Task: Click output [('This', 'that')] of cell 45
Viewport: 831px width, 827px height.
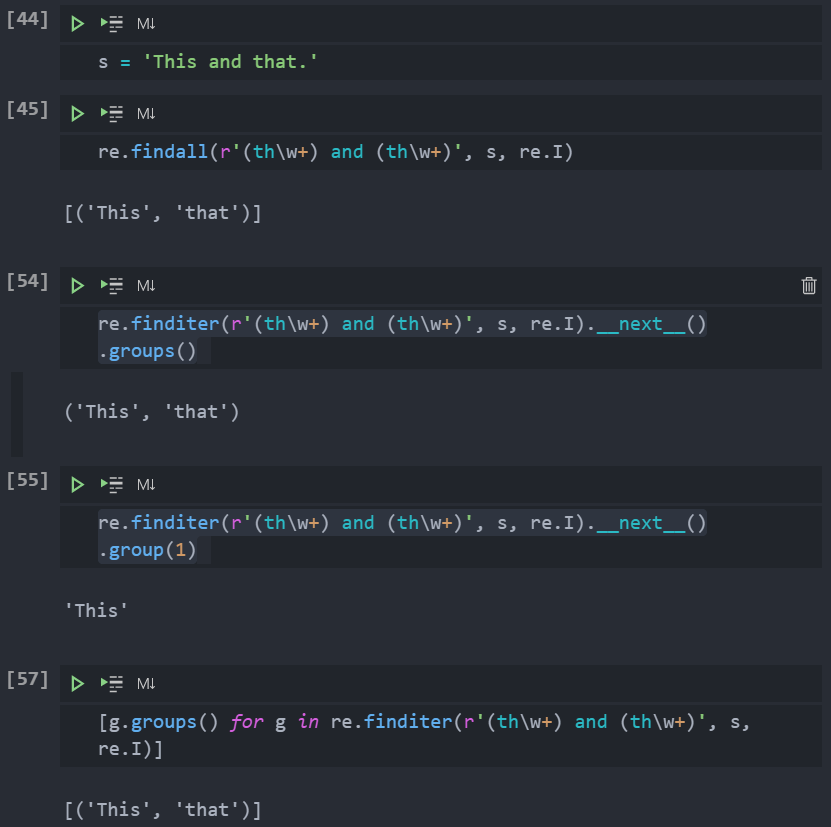Action: 163,213
